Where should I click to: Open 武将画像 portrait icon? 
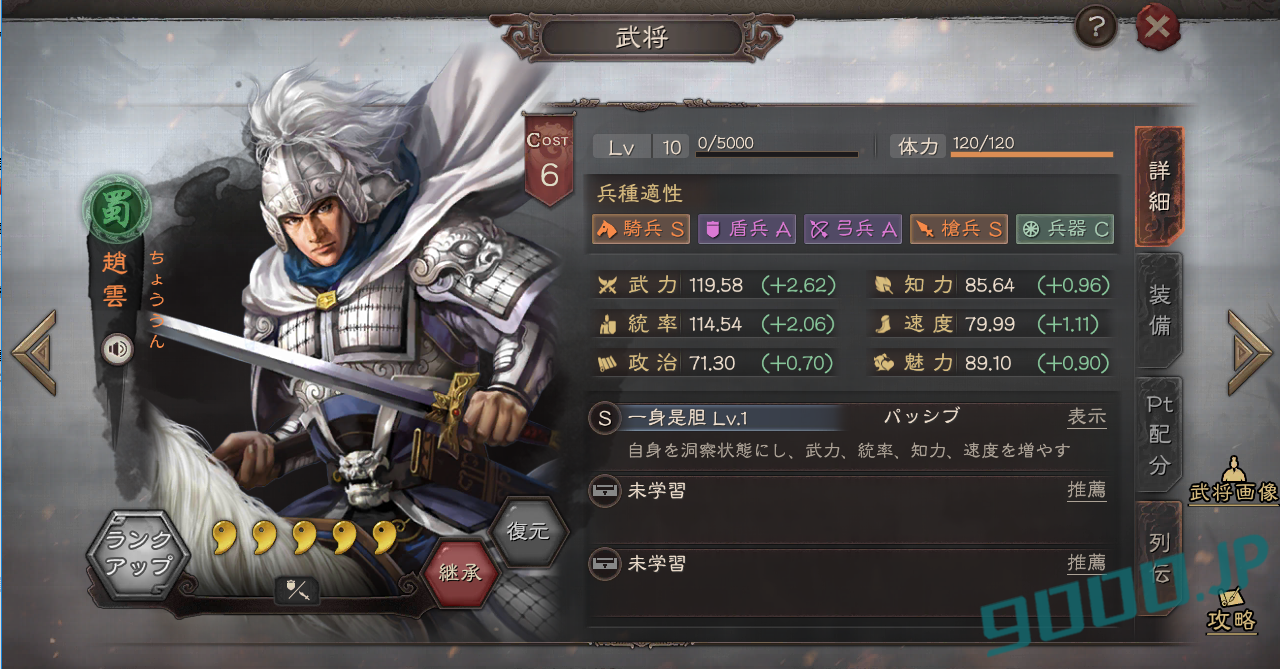[x=1234, y=481]
